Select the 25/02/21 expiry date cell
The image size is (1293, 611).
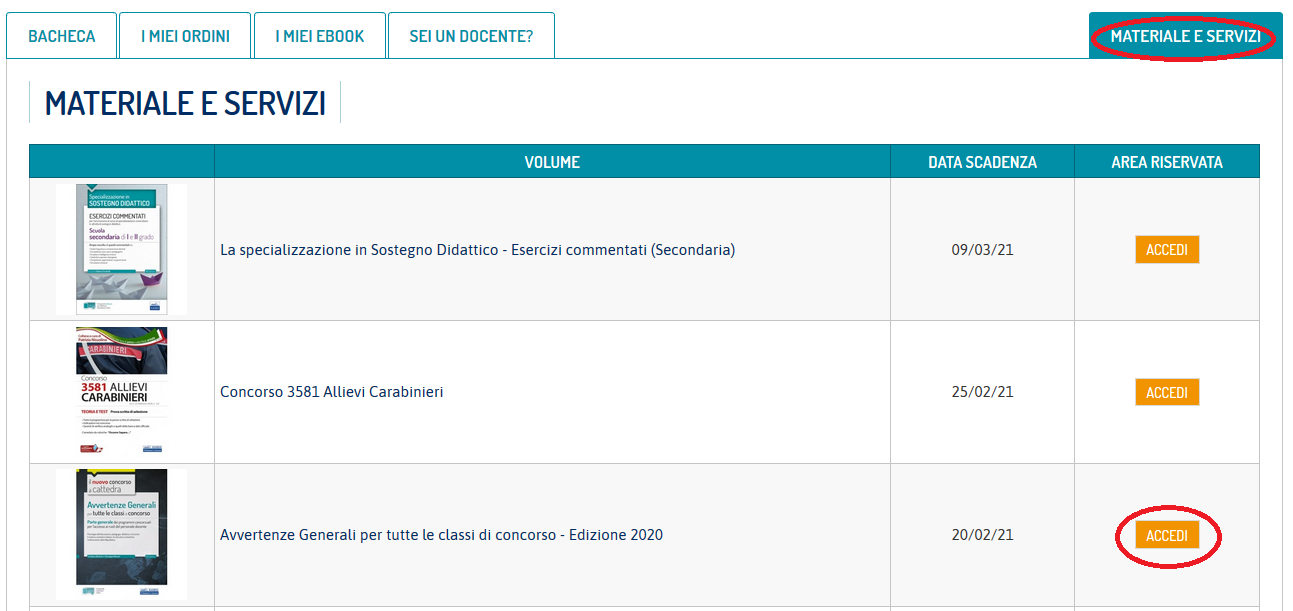click(x=982, y=392)
